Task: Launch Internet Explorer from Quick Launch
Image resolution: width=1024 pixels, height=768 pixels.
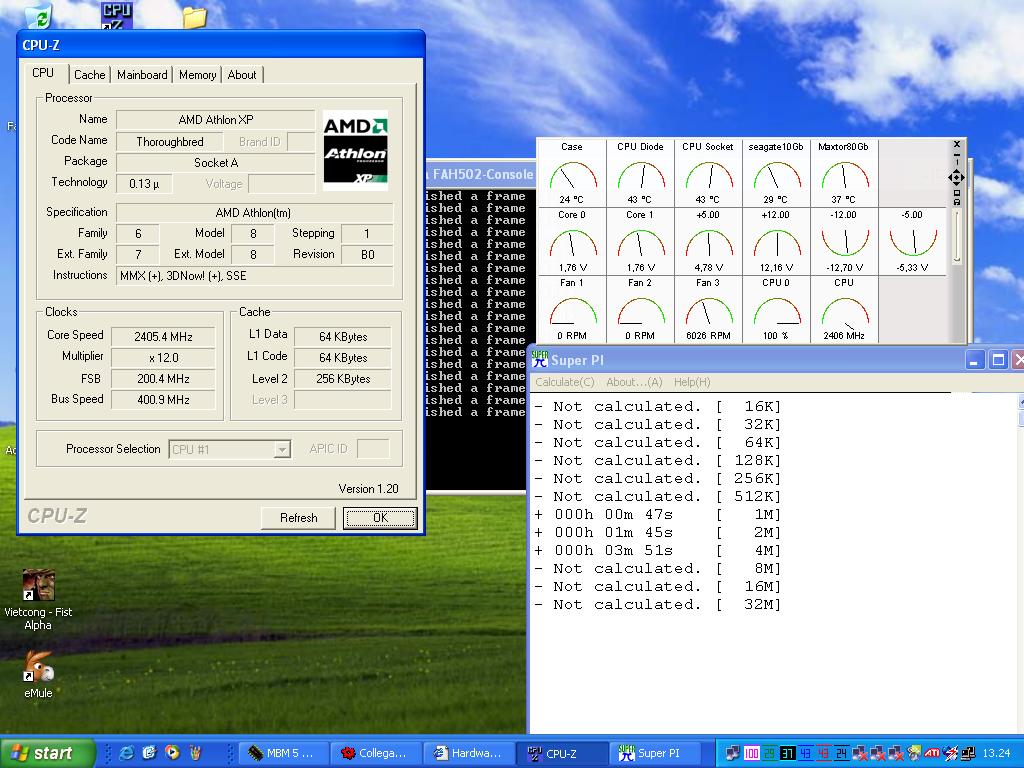Action: click(127, 753)
